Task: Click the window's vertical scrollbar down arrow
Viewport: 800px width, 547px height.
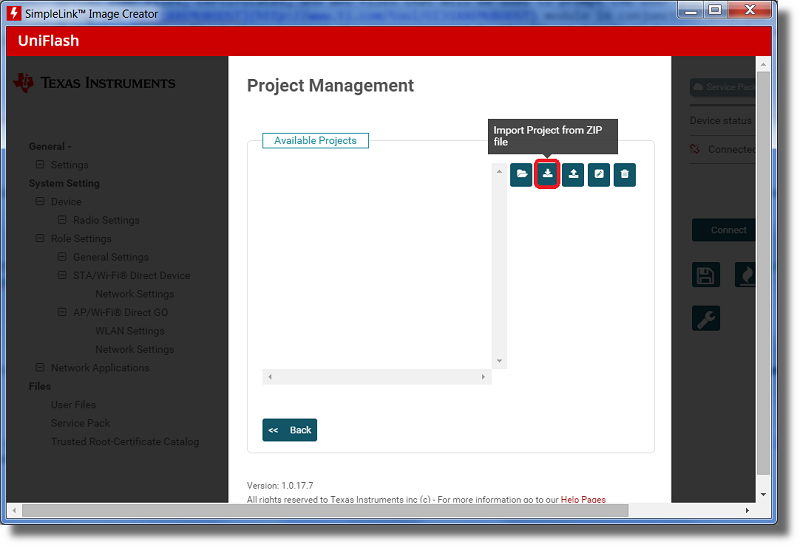Action: coord(764,494)
